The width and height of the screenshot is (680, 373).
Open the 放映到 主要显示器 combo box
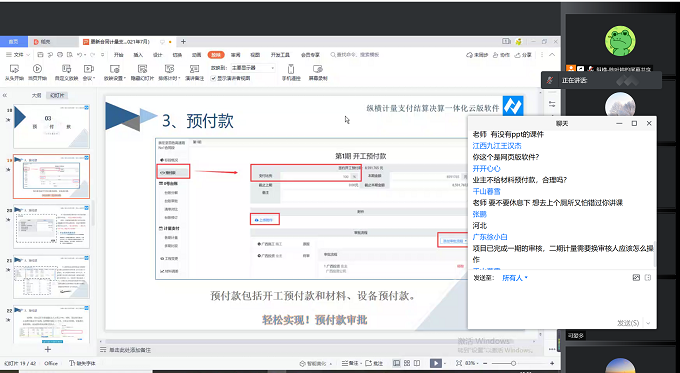[x=253, y=68]
